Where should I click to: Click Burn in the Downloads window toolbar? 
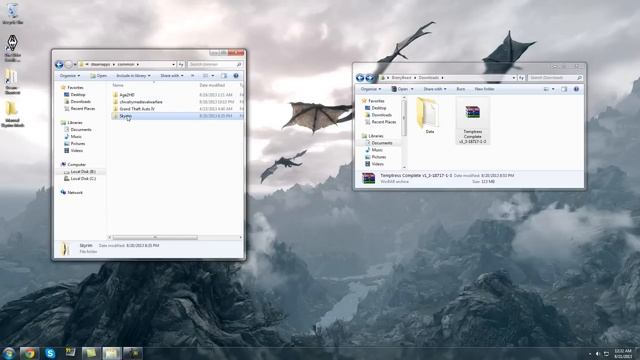pos(461,89)
